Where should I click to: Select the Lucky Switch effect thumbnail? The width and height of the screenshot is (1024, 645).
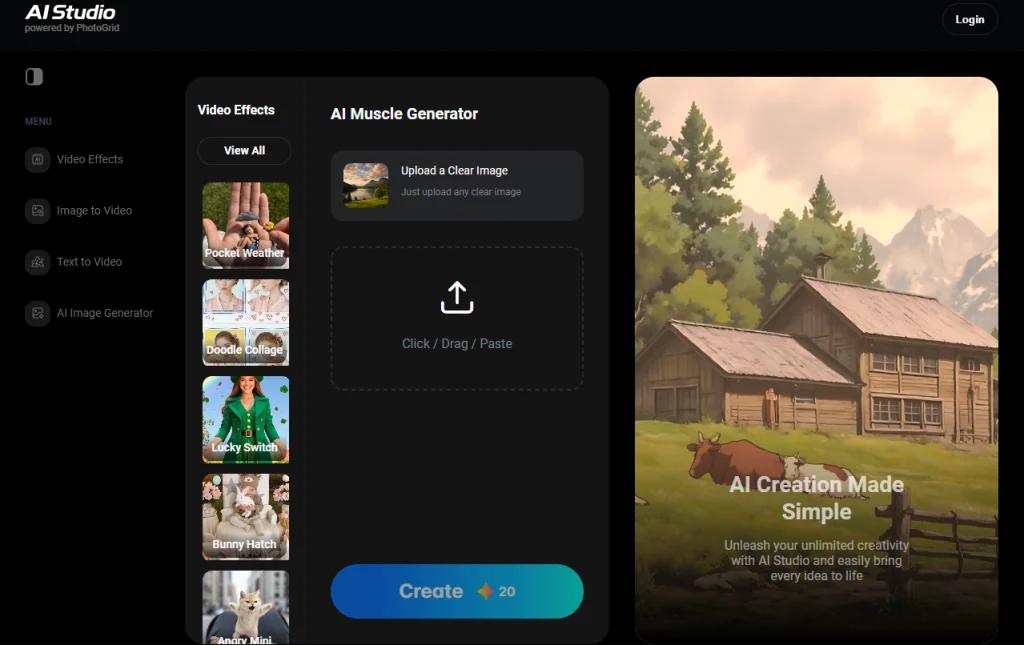click(246, 420)
